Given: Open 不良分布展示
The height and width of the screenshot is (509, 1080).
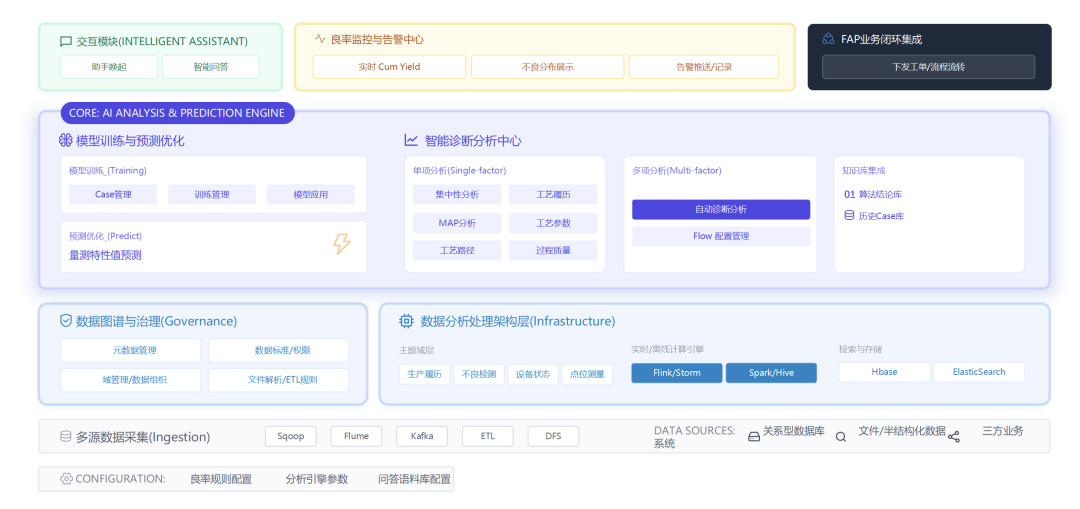Looking at the screenshot, I should [x=548, y=67].
